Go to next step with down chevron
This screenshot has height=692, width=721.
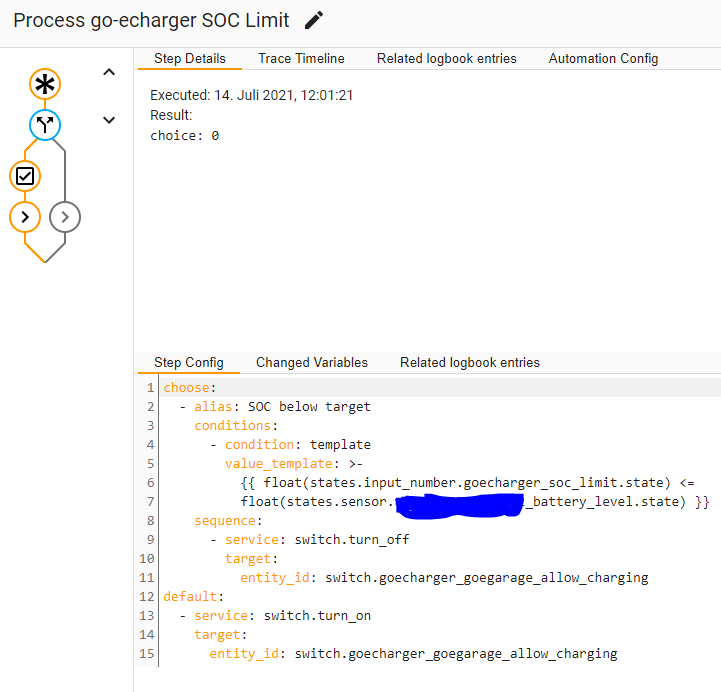[x=109, y=120]
